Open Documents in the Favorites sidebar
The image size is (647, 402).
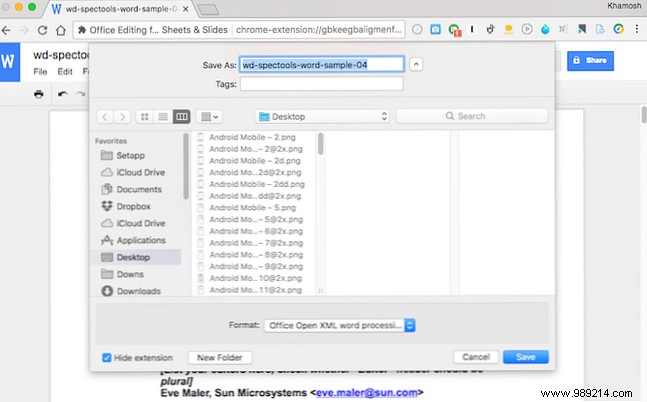(131, 189)
